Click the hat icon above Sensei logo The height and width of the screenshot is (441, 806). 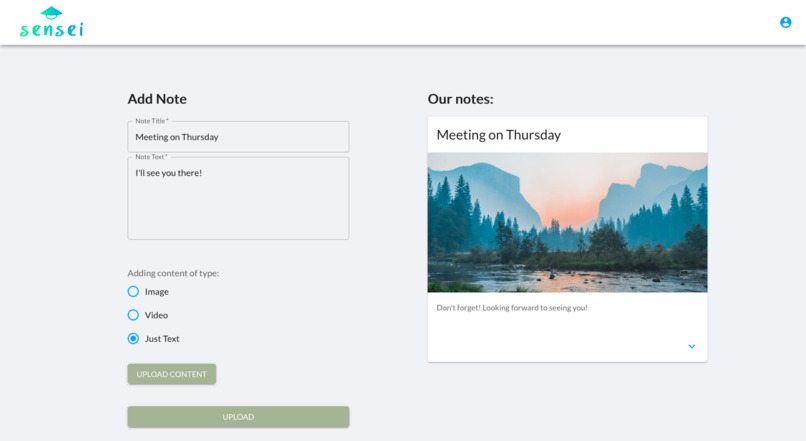51,13
